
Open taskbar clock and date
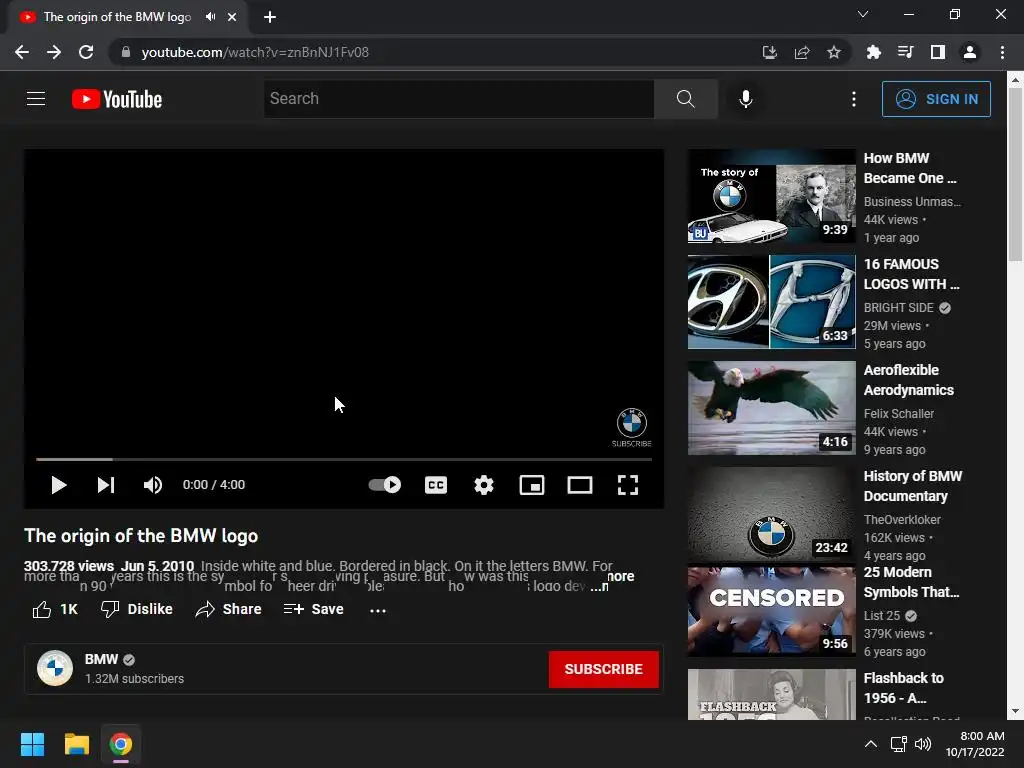point(975,744)
